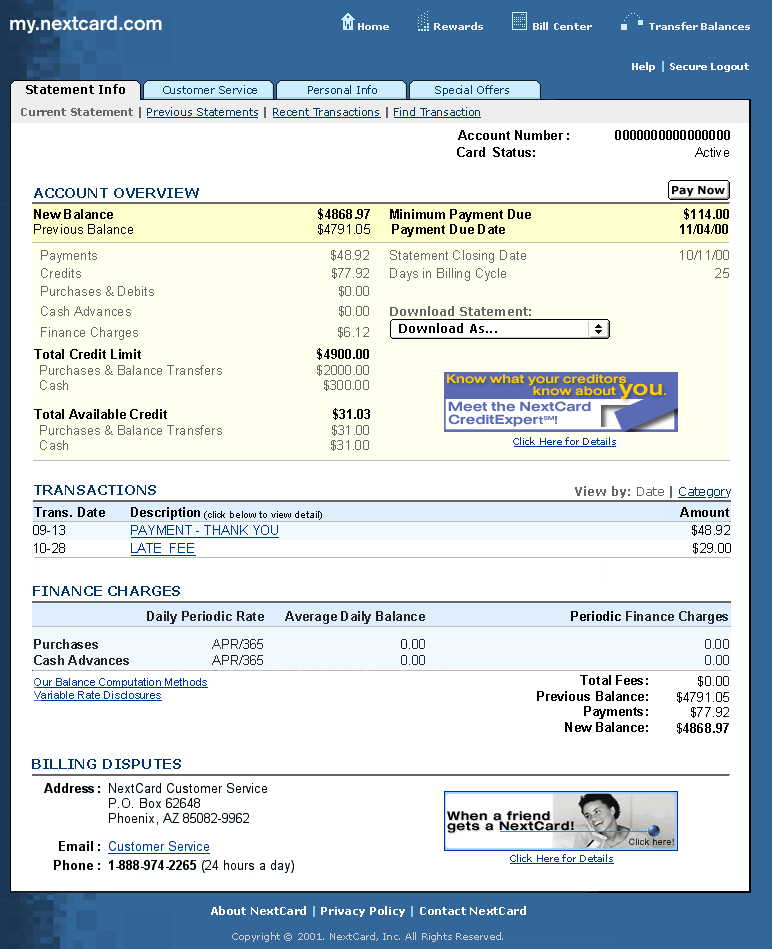Click the $29.00 late fee amount
This screenshot has height=949, width=772.
click(x=711, y=548)
